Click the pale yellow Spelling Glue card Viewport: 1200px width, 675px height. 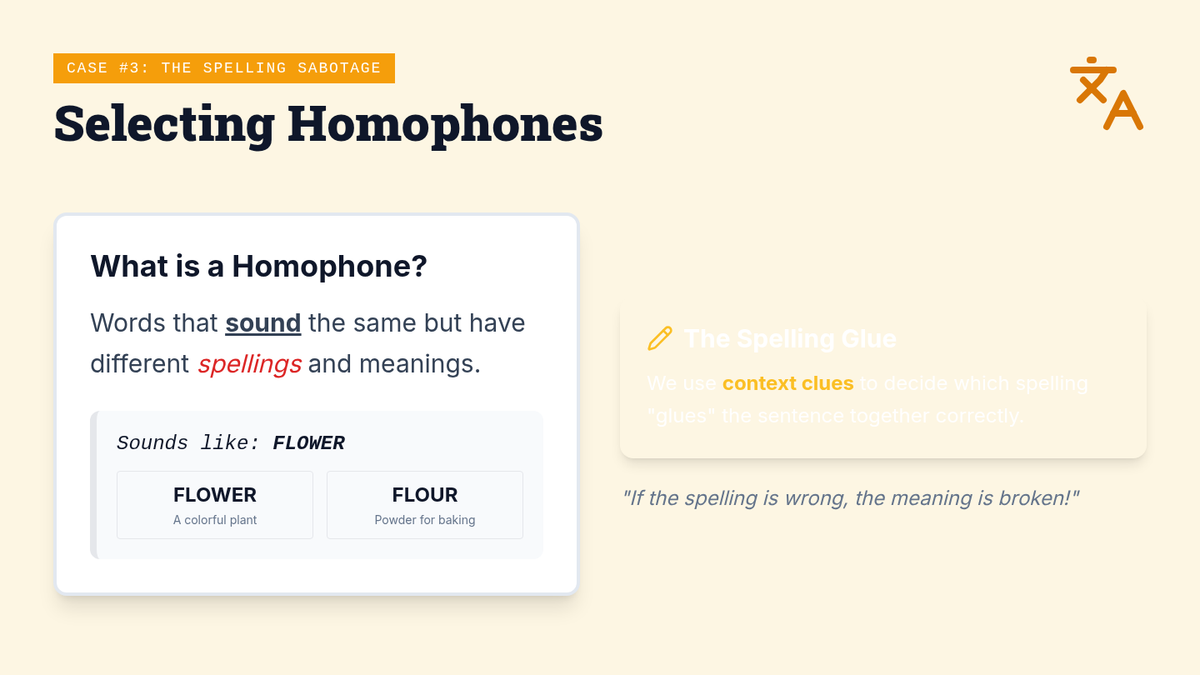click(x=883, y=378)
